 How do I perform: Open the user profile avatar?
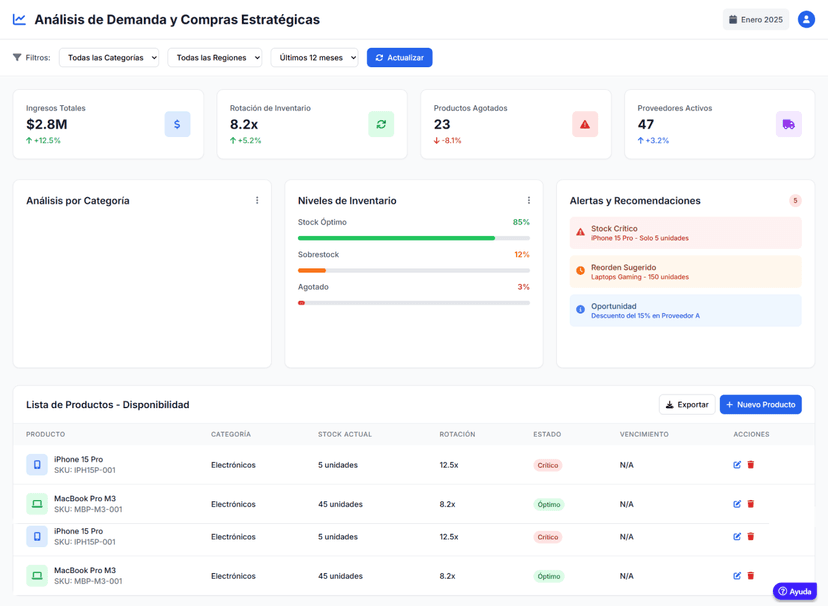click(x=806, y=20)
